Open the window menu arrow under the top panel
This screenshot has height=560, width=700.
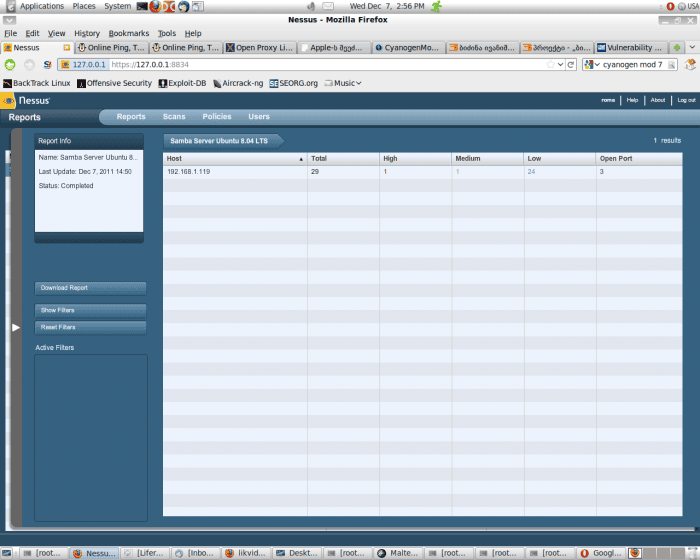[9, 20]
